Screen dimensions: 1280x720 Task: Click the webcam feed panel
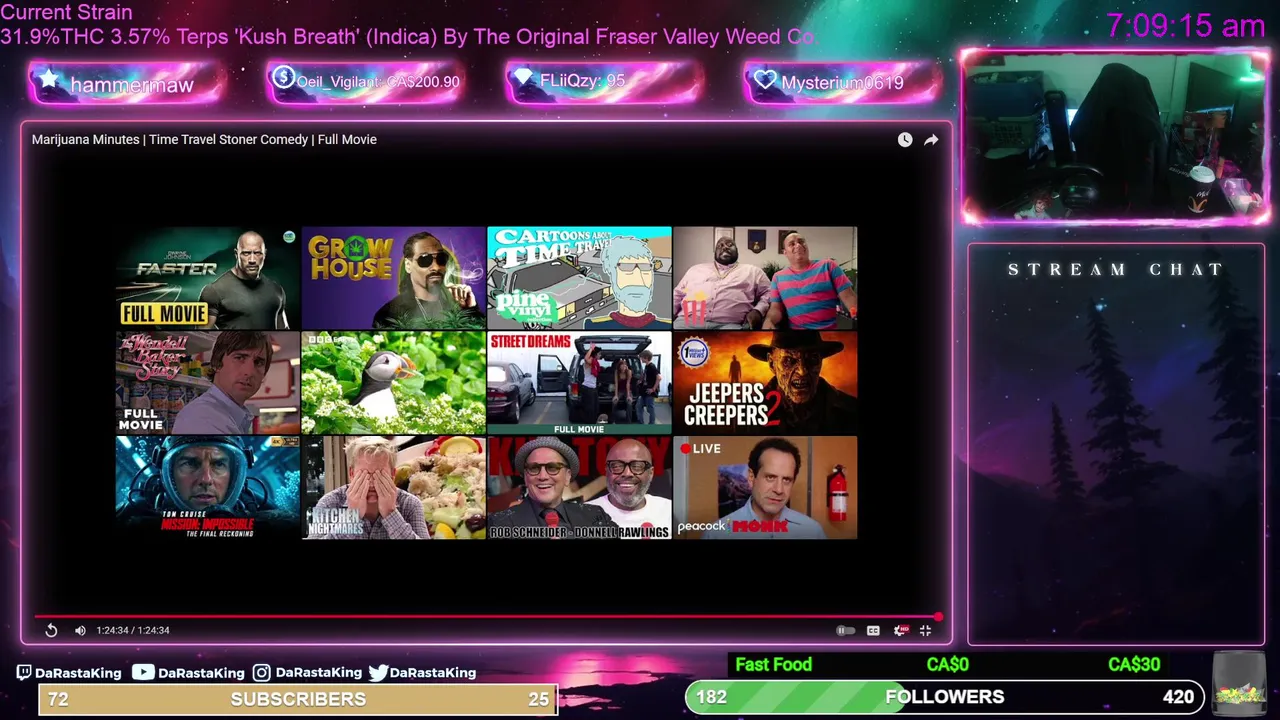point(1115,135)
